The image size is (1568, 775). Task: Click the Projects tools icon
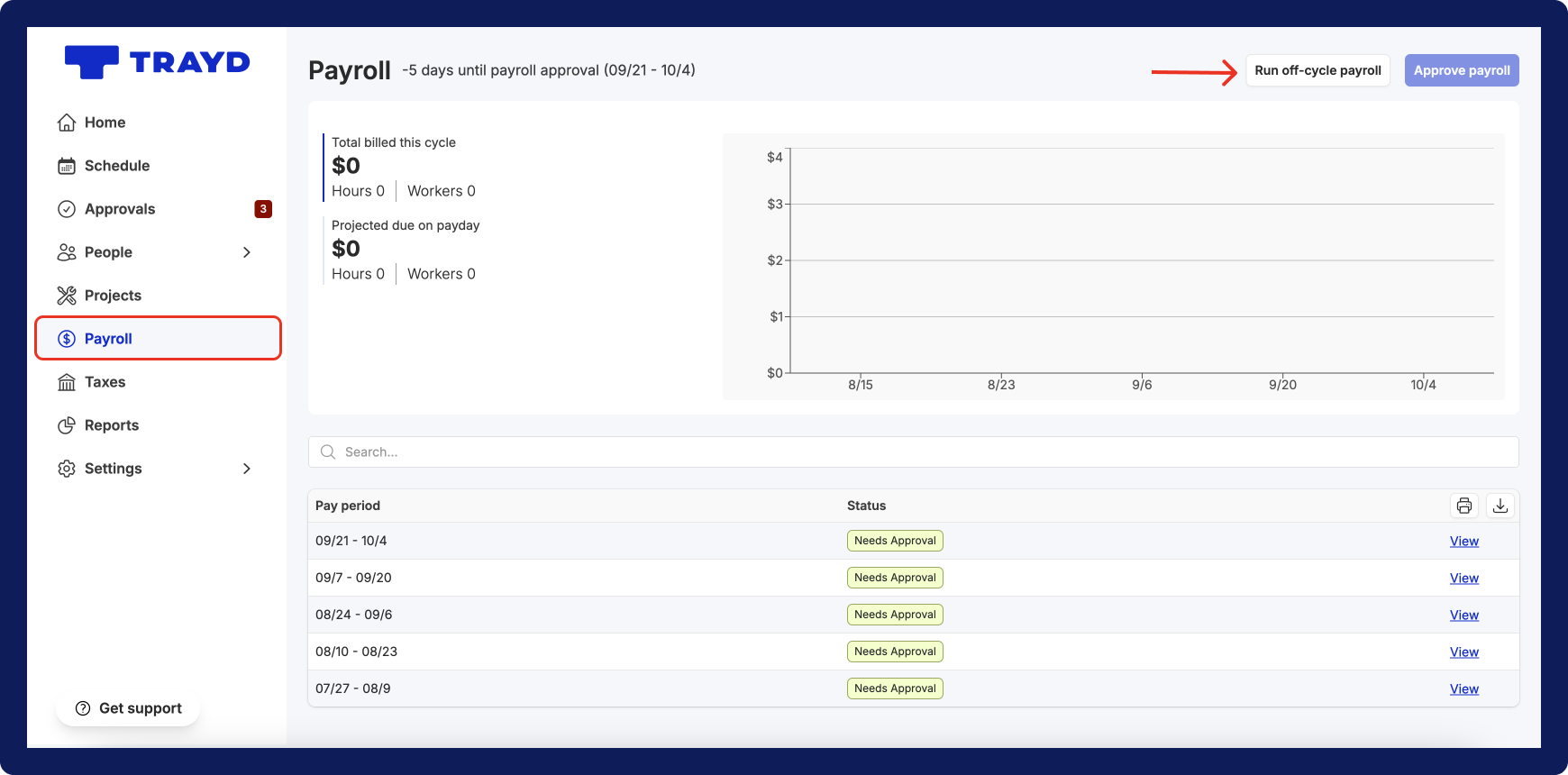(x=67, y=296)
